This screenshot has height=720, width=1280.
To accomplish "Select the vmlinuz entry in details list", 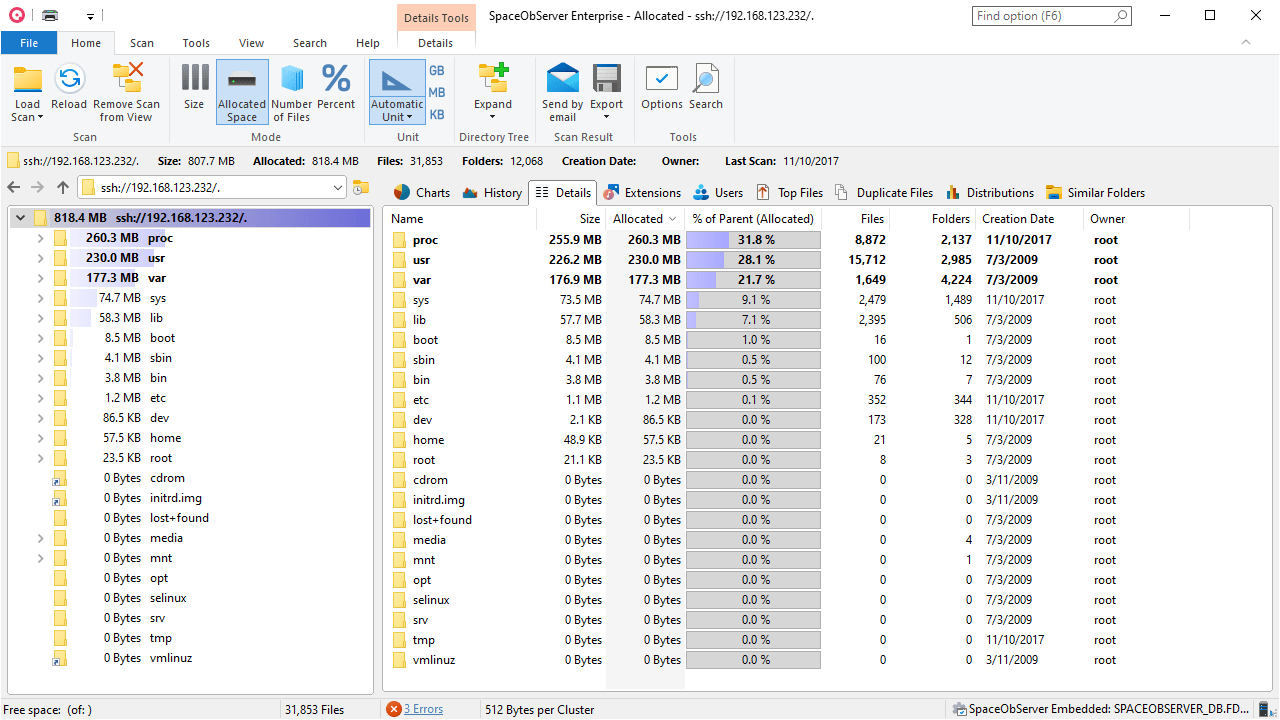I will pos(787,660).
